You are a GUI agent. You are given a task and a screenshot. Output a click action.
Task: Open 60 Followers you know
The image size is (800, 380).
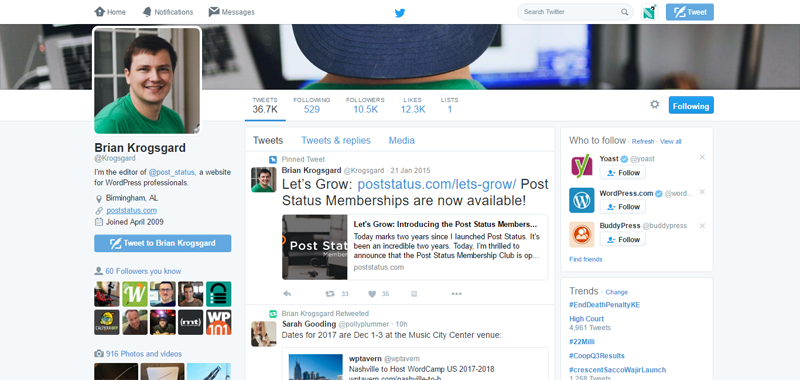[138, 271]
